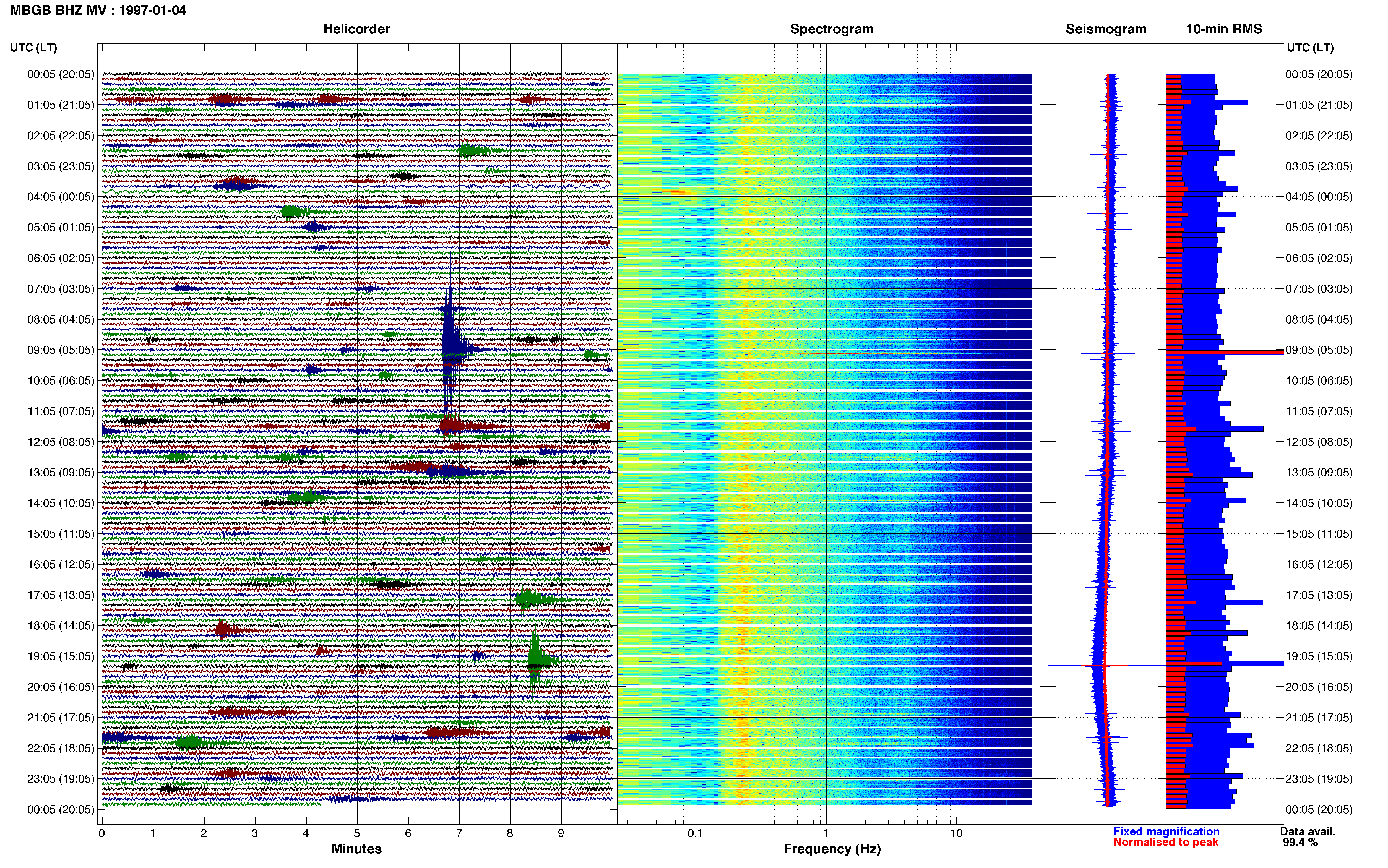1388x868 pixels.
Task: Click the left '12:05 (08:05)' time label
Action: [61, 442]
